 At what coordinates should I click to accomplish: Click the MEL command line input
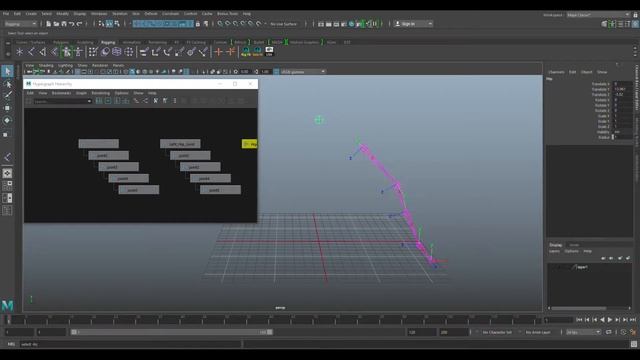[x=131, y=344]
